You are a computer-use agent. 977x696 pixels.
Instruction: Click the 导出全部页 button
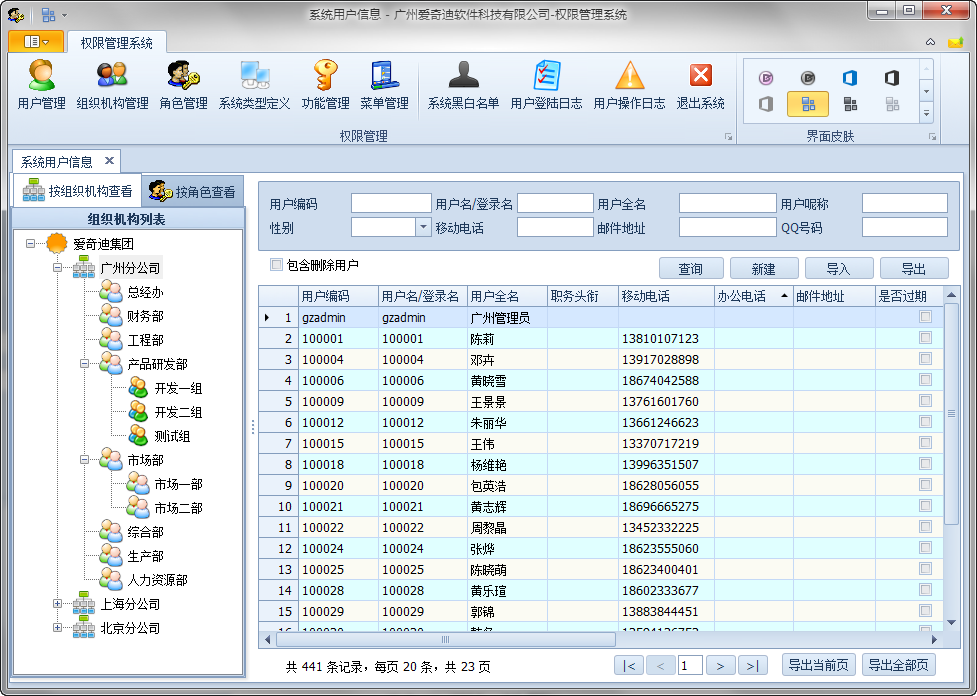[x=898, y=665]
